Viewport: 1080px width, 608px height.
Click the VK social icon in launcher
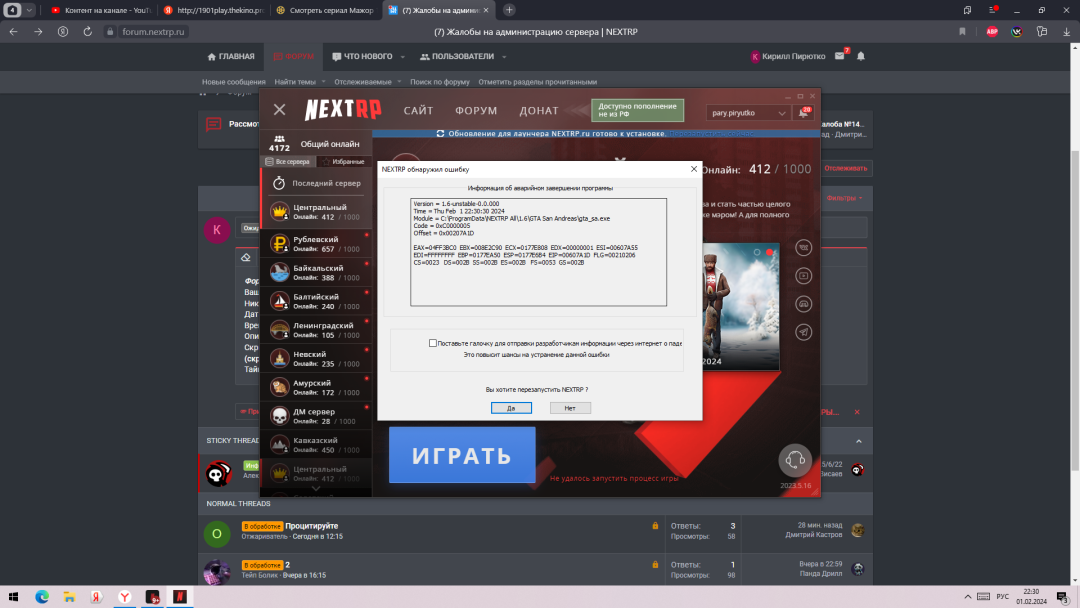click(804, 248)
